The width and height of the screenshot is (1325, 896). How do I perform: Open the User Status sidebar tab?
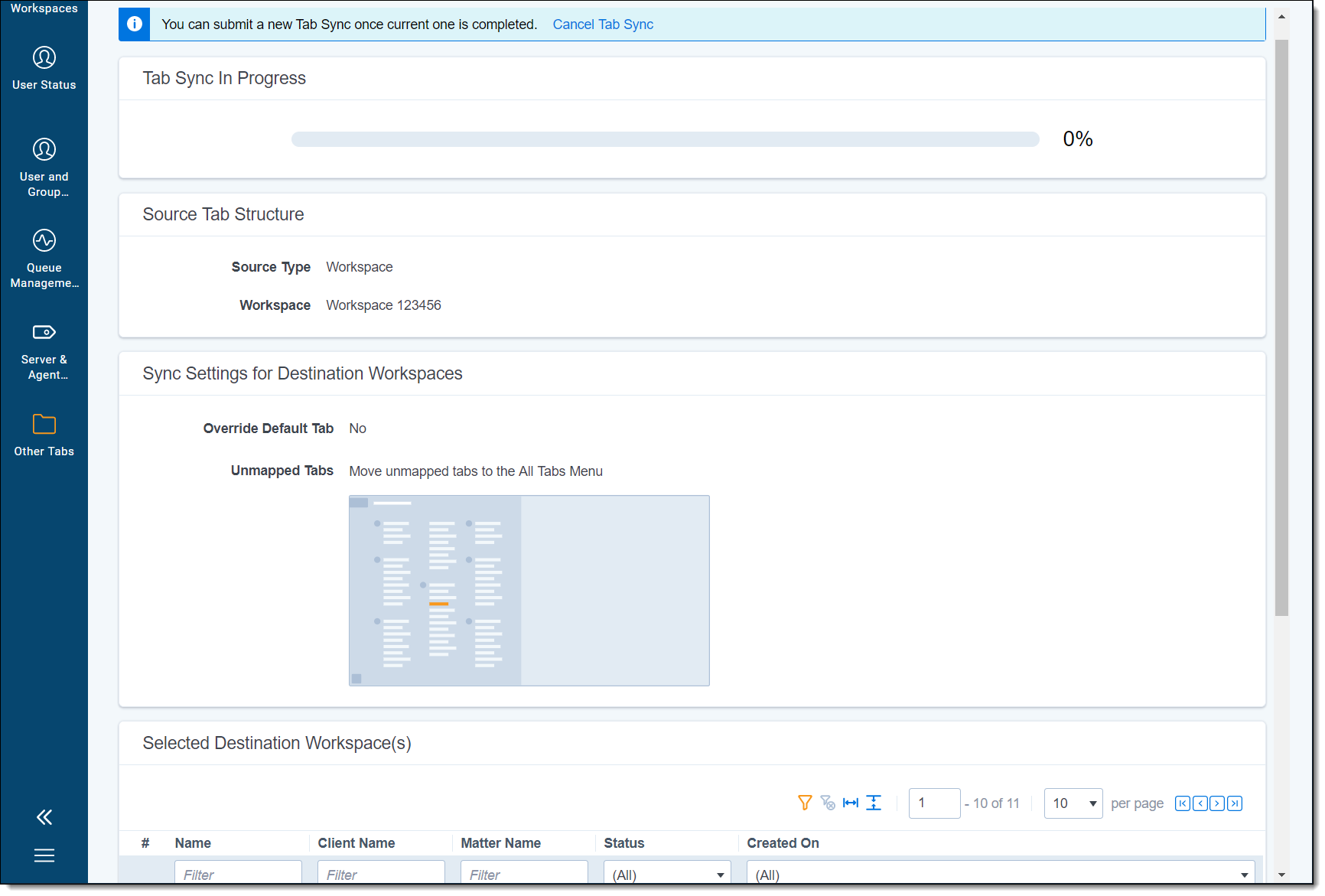coord(44,68)
